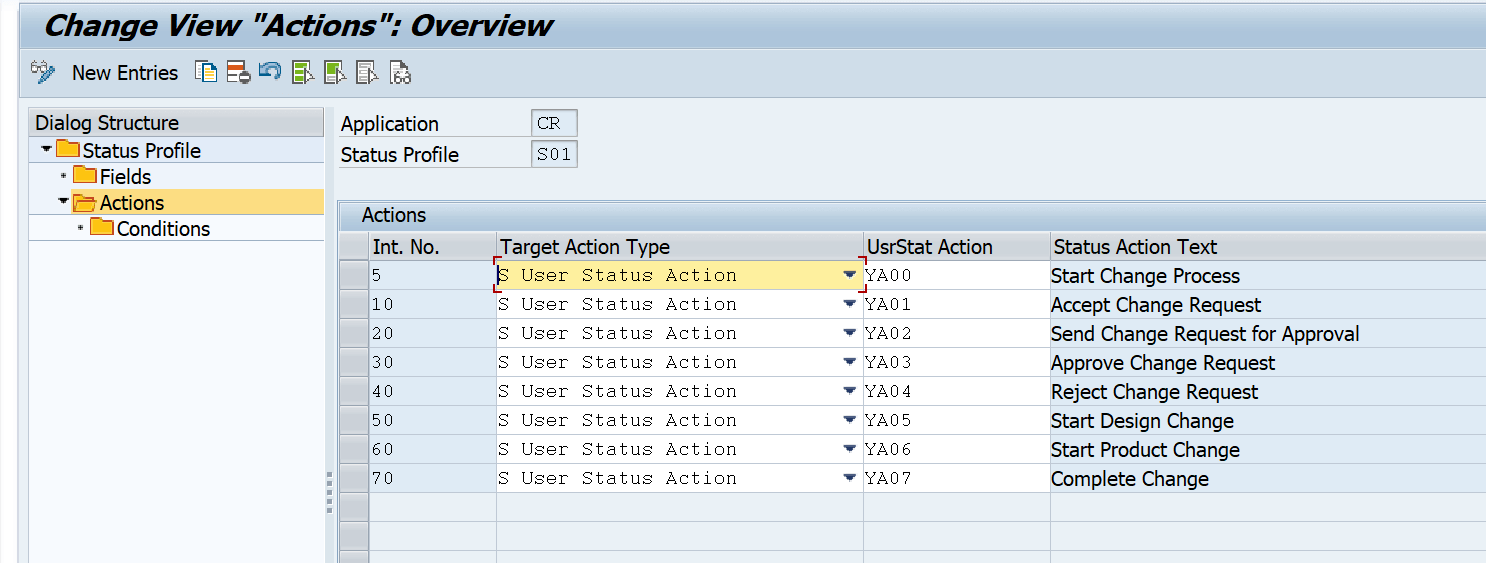The image size is (1486, 563).
Task: Select the row marker for Complete Change
Action: (x=354, y=479)
